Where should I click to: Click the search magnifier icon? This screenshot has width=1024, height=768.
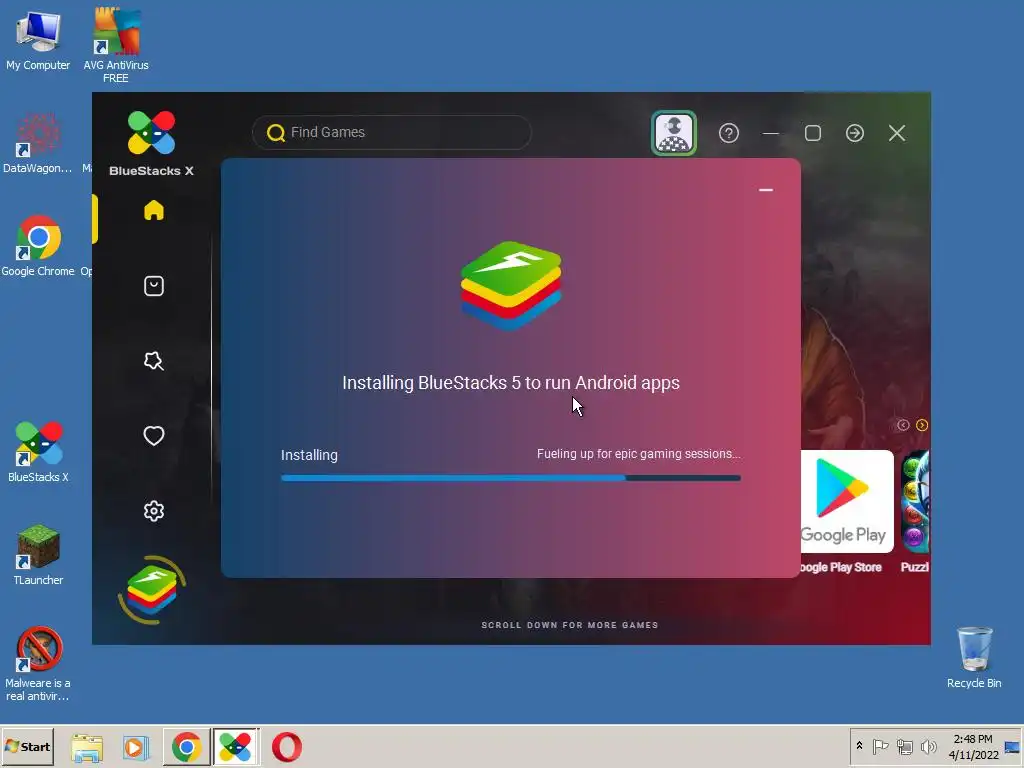[276, 133]
